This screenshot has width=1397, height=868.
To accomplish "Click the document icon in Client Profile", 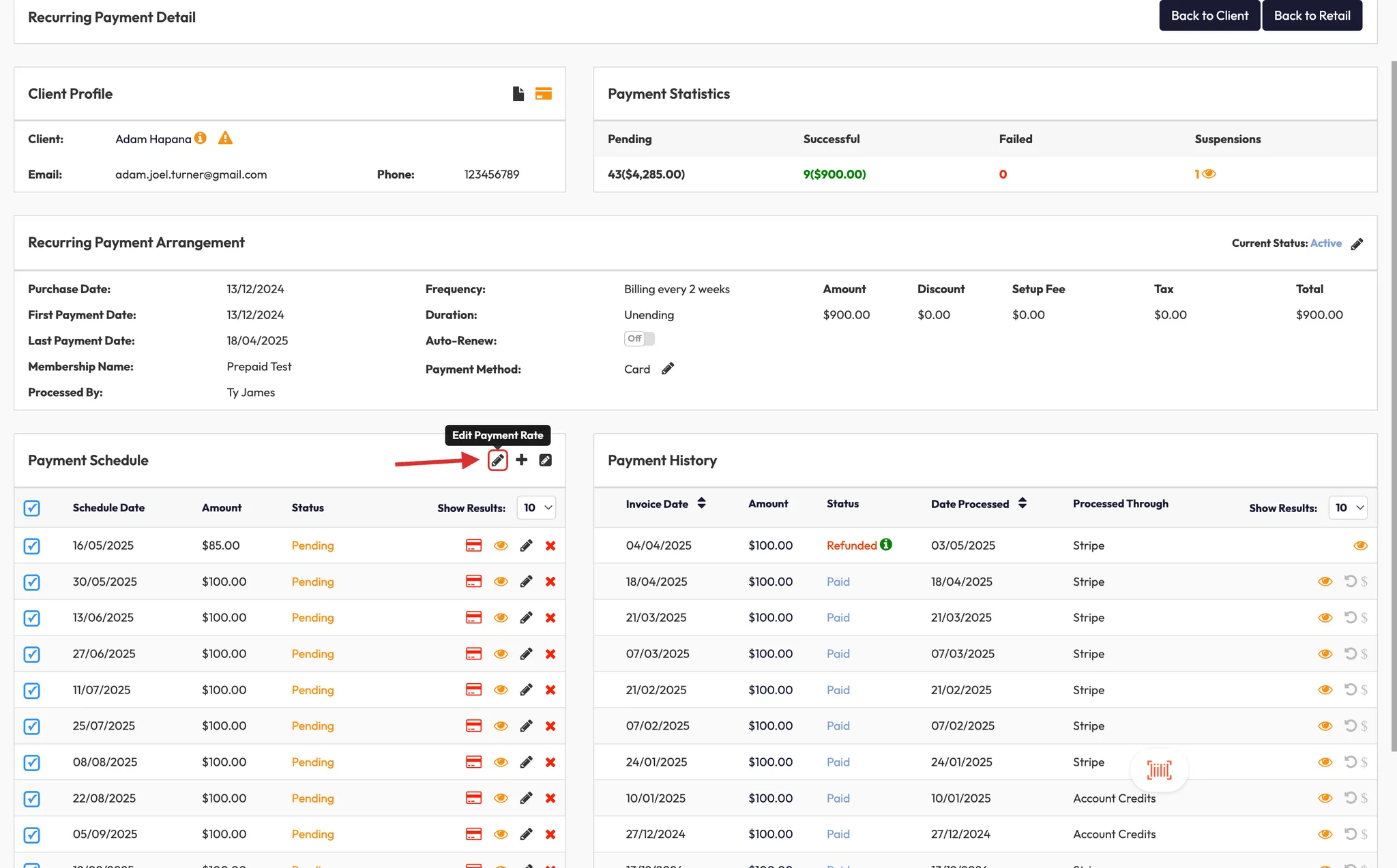I will click(518, 94).
